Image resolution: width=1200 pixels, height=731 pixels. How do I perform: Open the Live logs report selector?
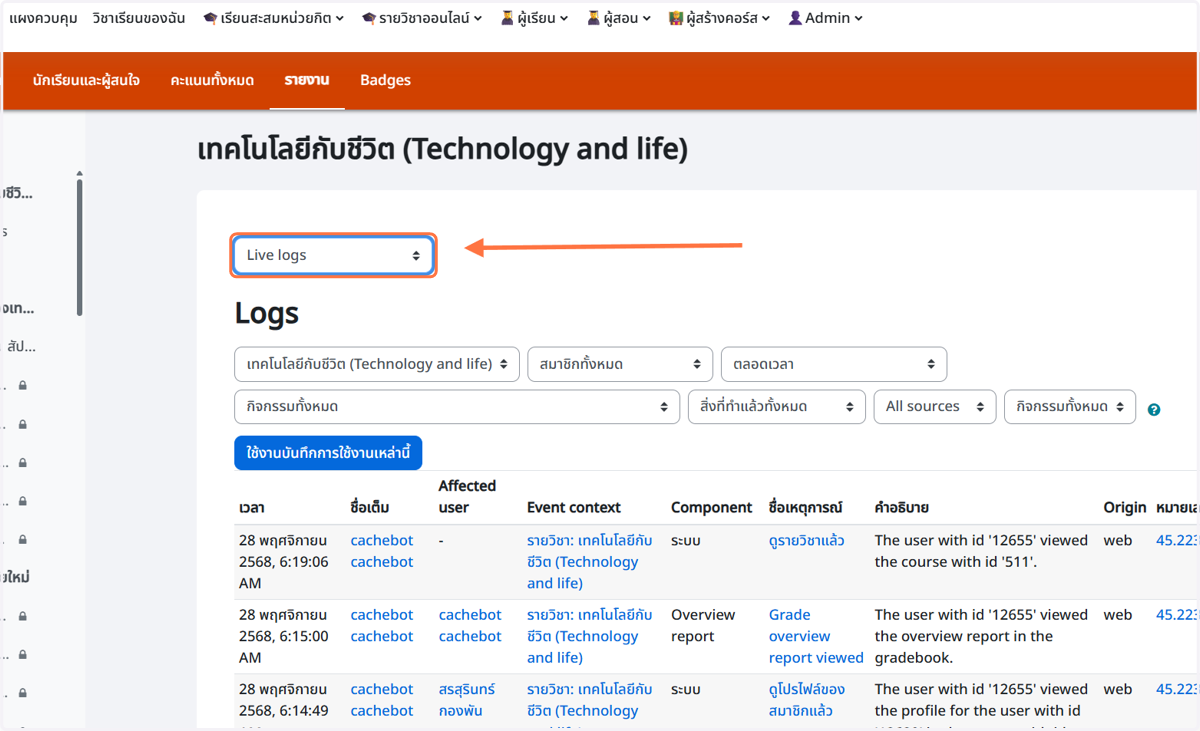tap(333, 255)
